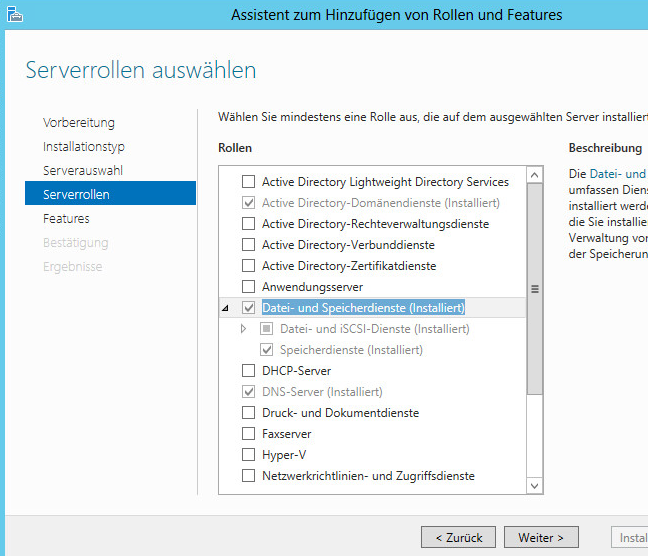
Task: Toggle Active Directory-Domänendienste (Installiert) checkbox
Action: click(248, 203)
